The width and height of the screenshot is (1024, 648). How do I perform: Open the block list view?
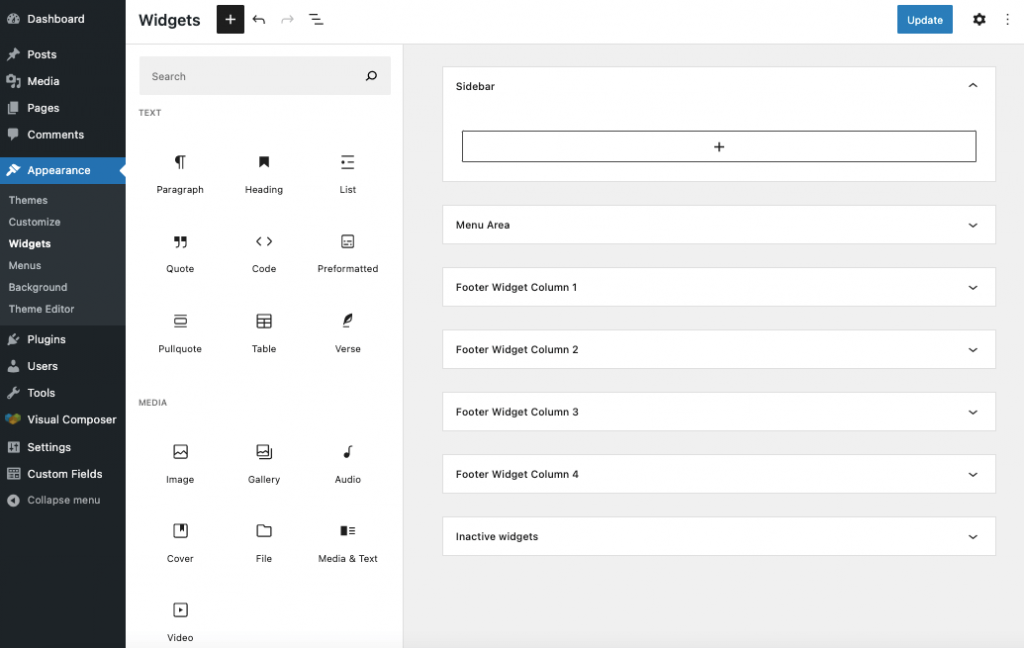click(x=316, y=19)
